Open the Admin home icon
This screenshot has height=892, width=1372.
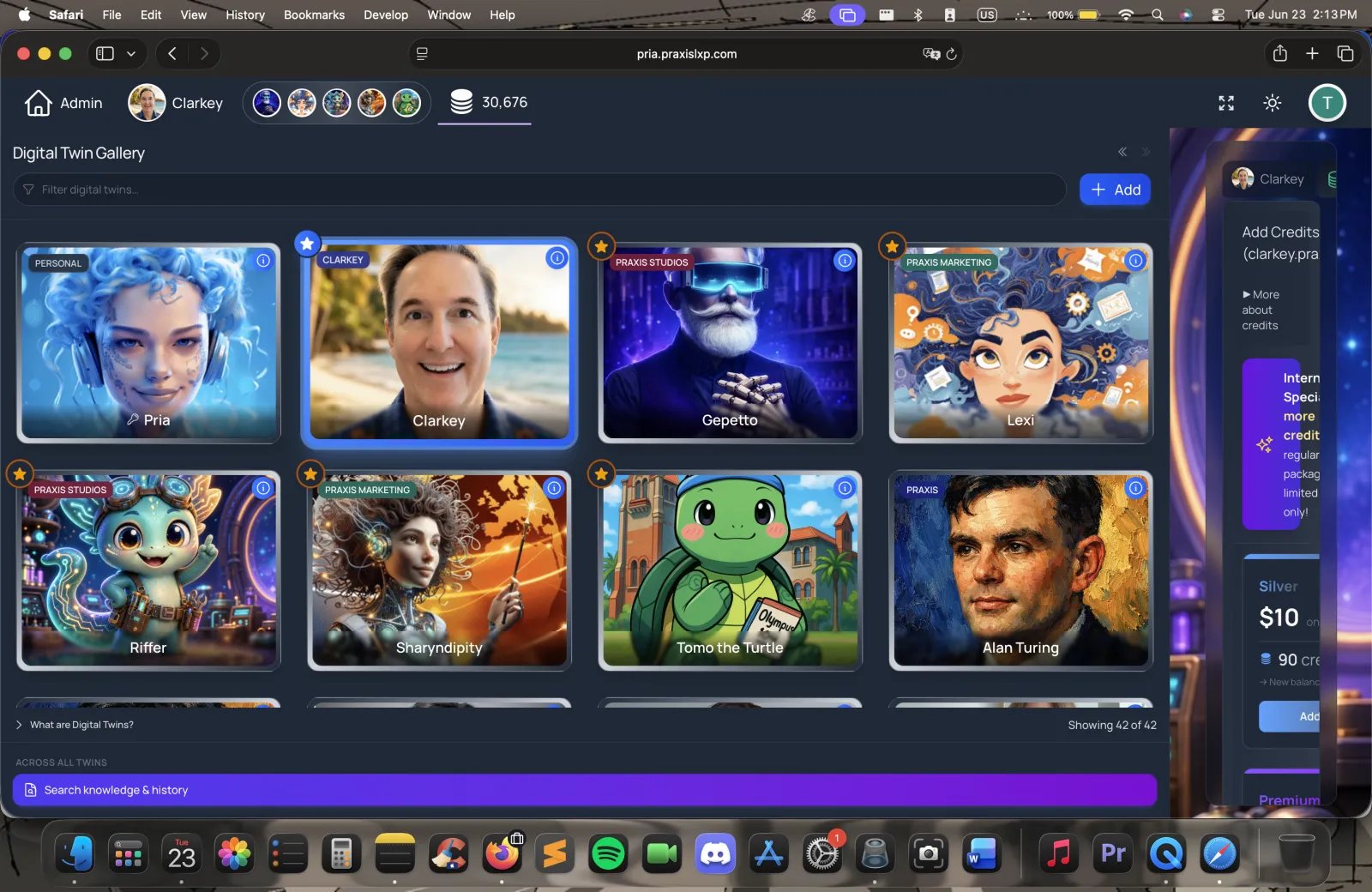click(x=38, y=103)
